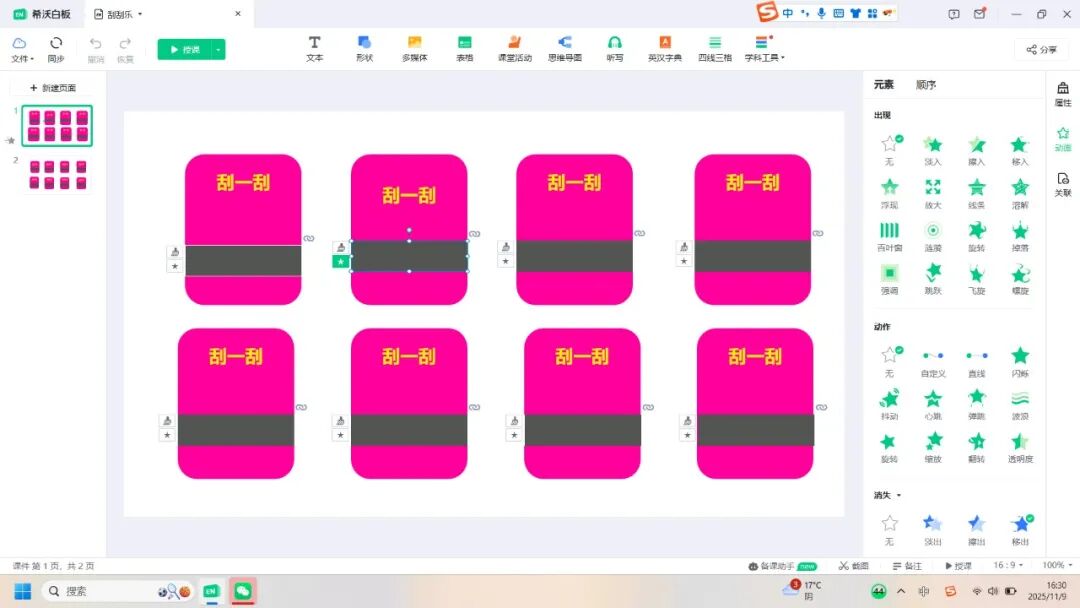Select the 形状 shape tool
1080x608 pixels.
tap(364, 48)
